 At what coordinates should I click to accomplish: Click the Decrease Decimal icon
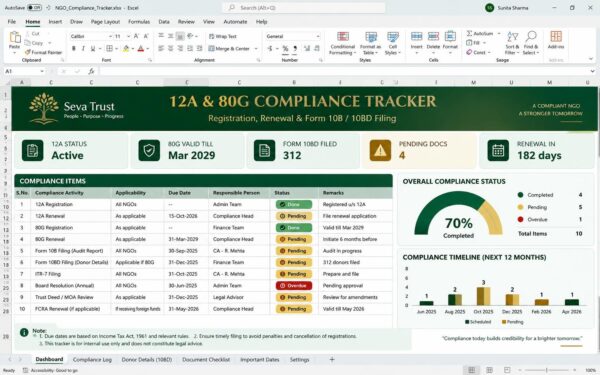click(x=317, y=49)
